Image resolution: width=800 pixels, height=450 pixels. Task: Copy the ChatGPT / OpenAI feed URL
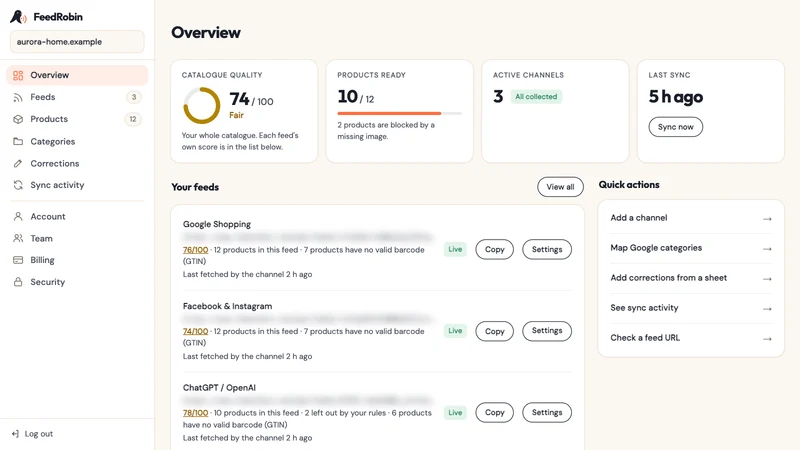point(494,412)
